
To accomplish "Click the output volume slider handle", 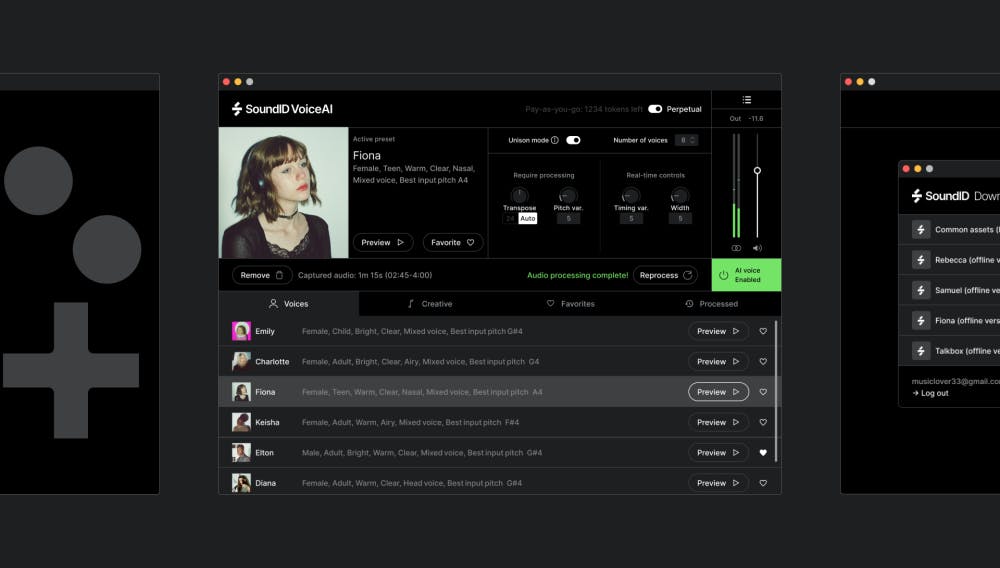I will point(757,171).
